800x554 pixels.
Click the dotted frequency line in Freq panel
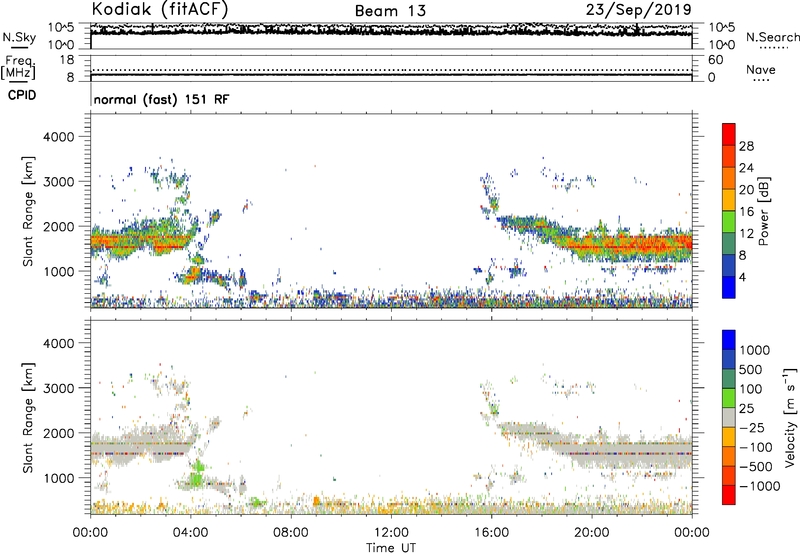391,70
